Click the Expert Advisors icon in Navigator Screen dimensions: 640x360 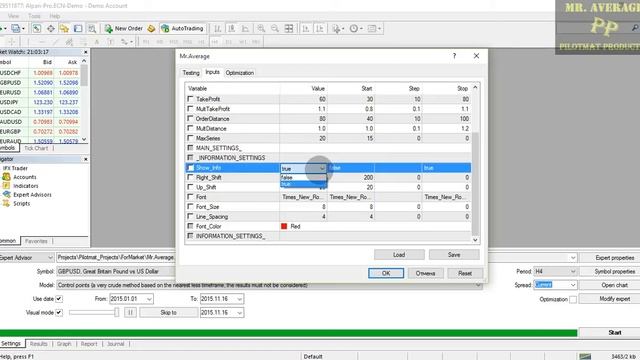click(7, 194)
